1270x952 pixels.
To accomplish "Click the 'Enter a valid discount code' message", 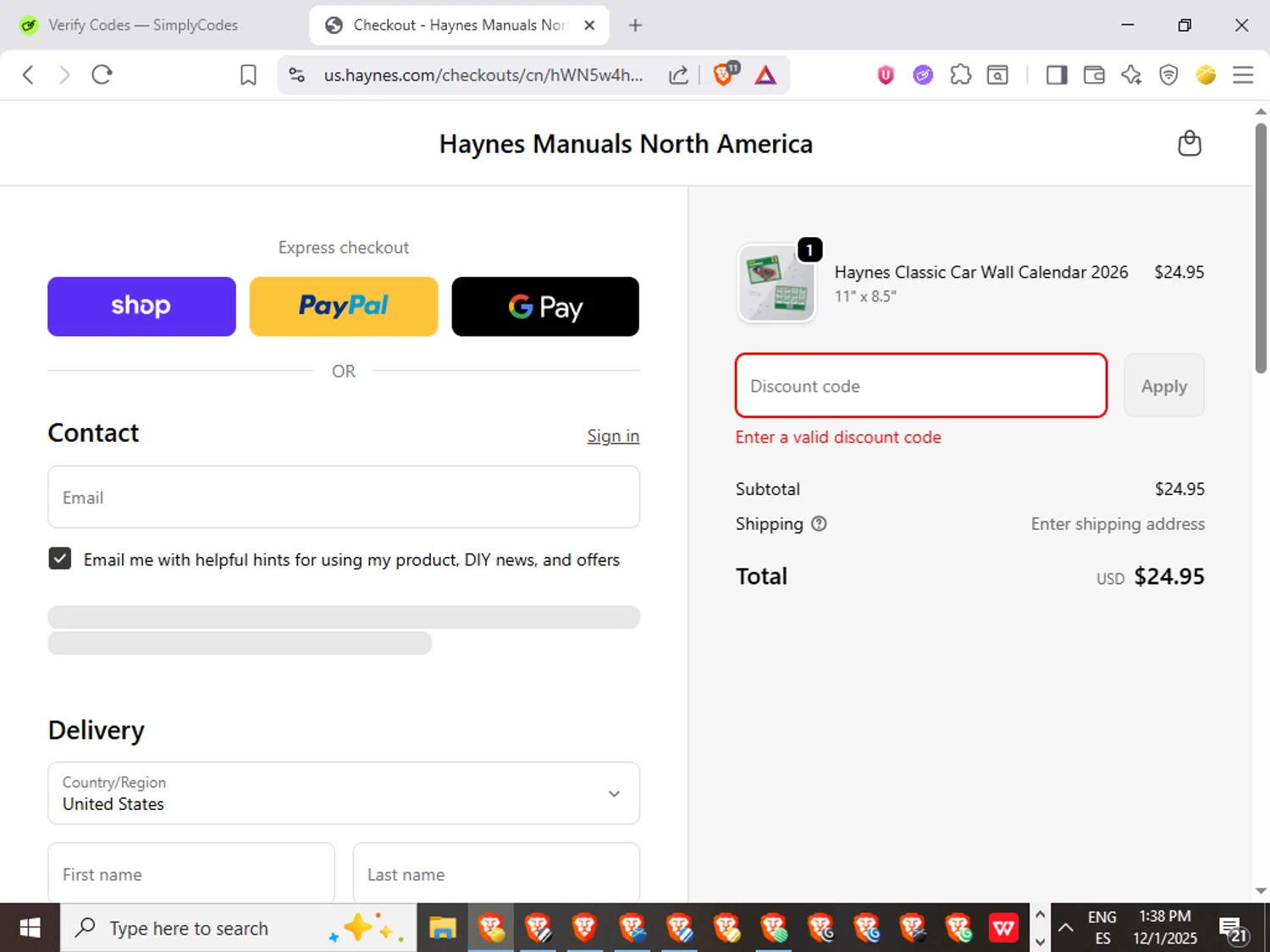I will click(838, 437).
